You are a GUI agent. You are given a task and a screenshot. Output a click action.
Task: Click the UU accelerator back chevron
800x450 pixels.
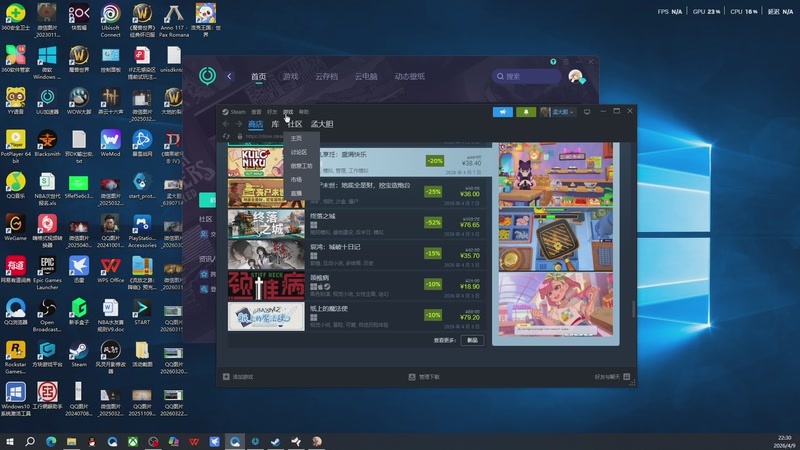click(x=229, y=77)
